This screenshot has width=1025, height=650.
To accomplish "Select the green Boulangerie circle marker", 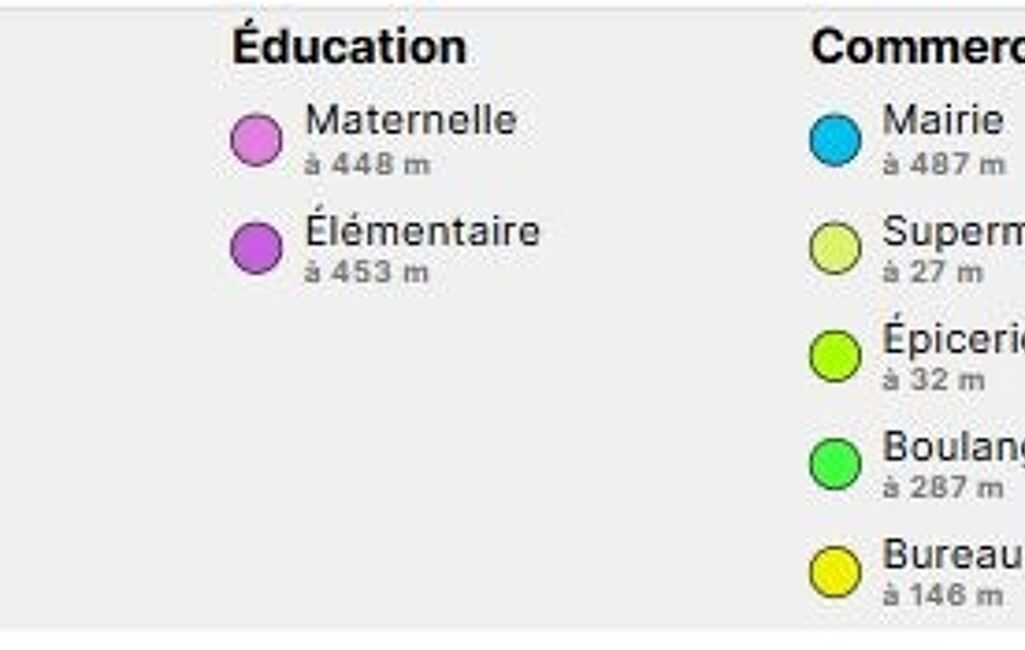I will pyautogui.click(x=835, y=464).
